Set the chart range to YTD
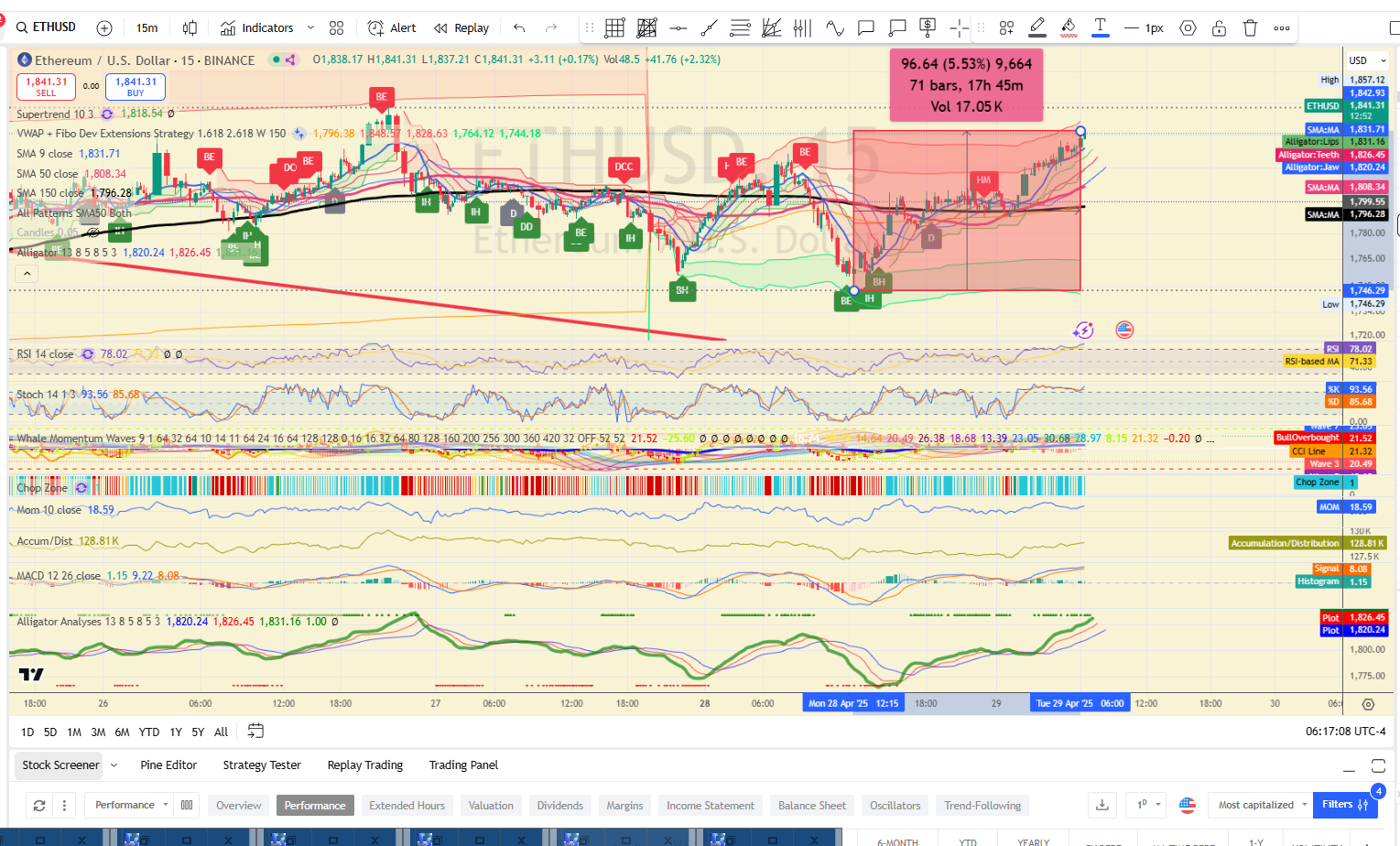 149,732
